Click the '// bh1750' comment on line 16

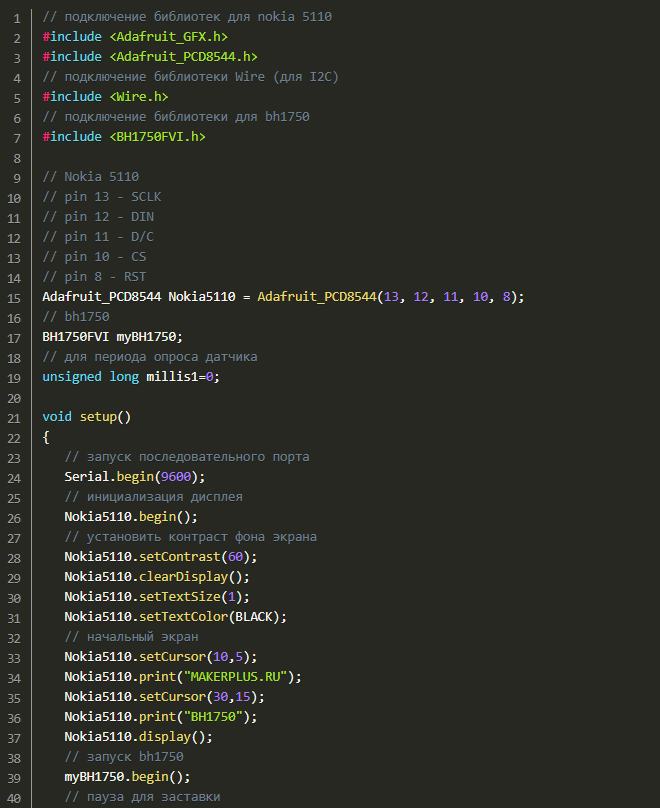[76, 317]
